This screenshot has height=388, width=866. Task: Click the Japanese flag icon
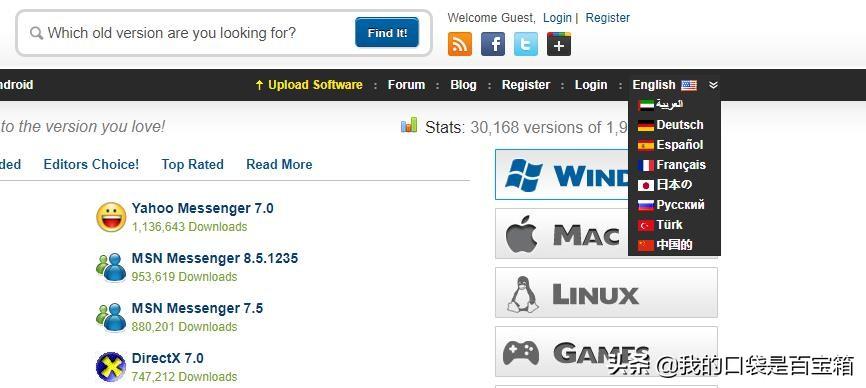[646, 185]
